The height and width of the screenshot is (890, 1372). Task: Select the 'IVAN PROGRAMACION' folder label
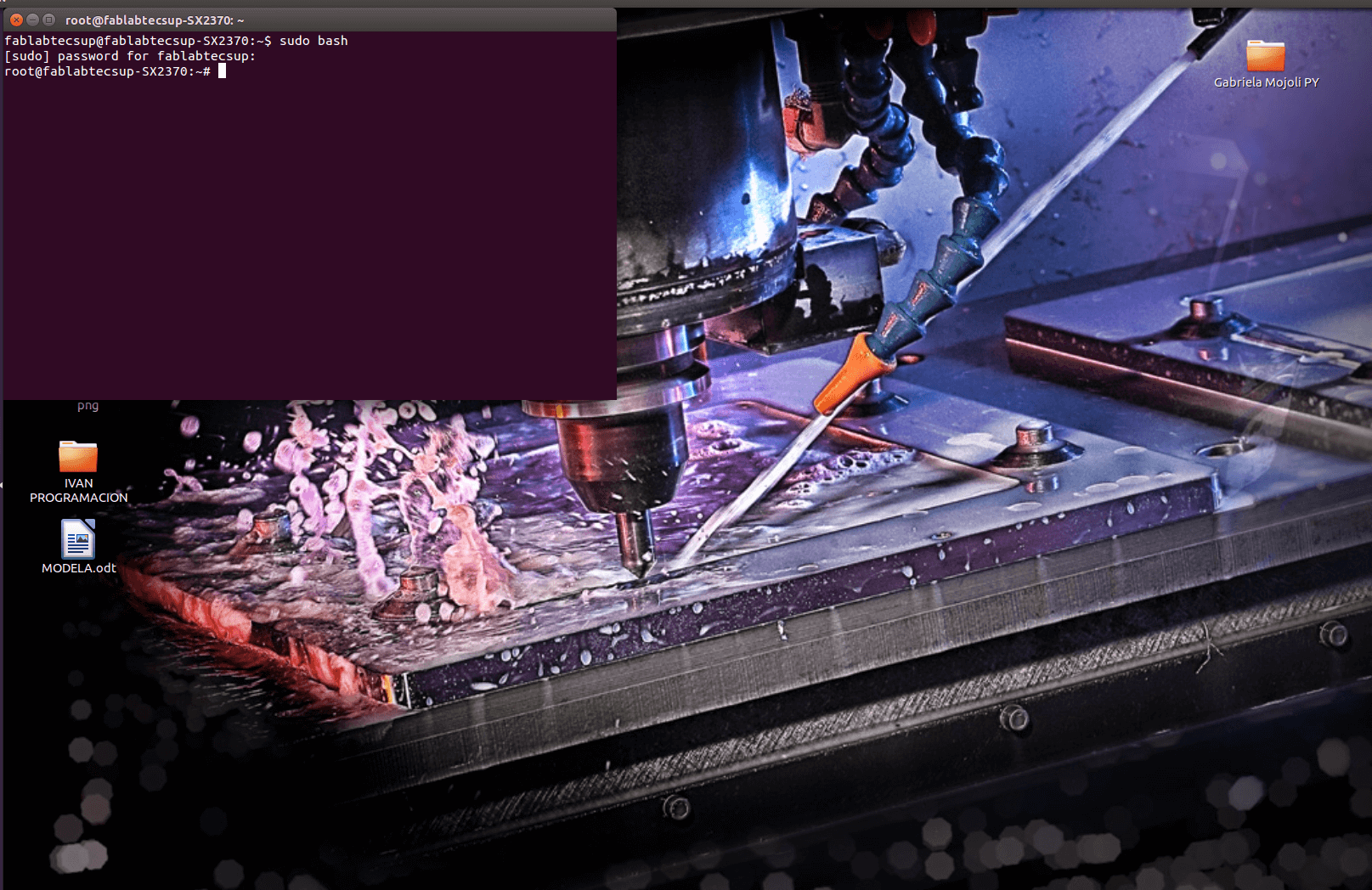(x=79, y=490)
